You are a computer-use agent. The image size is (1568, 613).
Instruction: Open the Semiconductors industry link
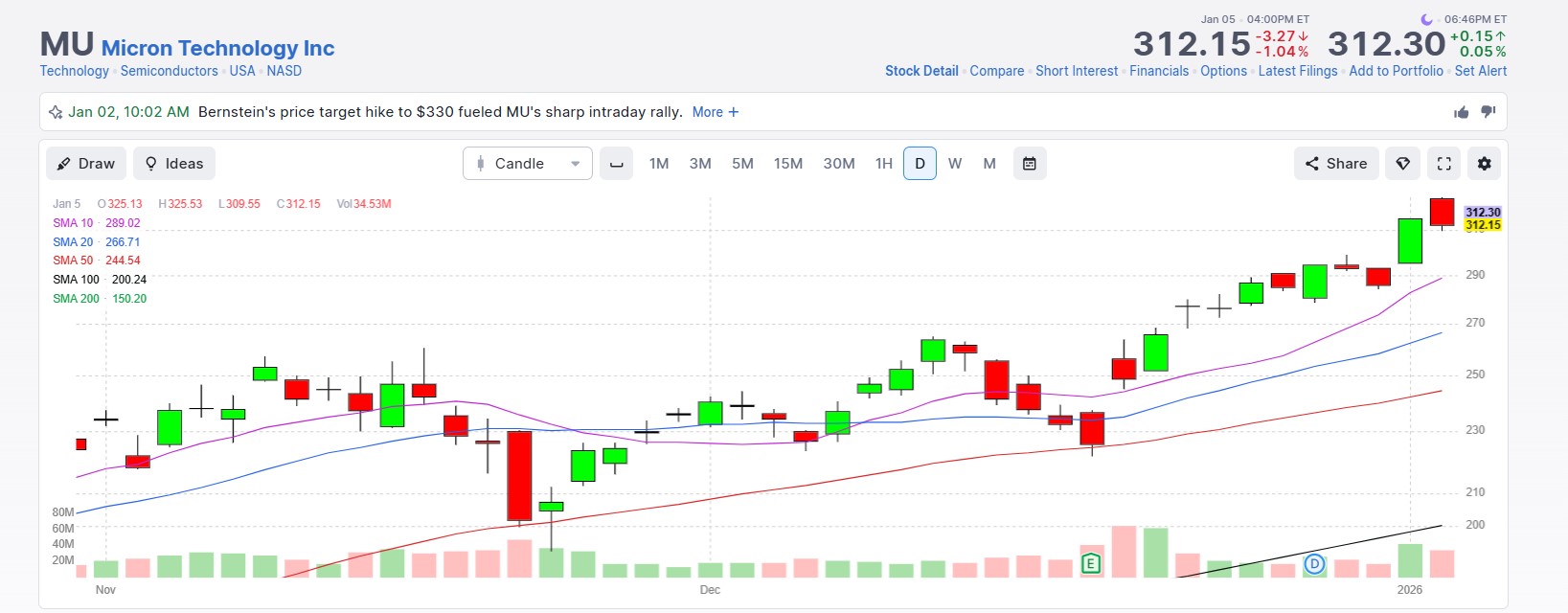[169, 71]
